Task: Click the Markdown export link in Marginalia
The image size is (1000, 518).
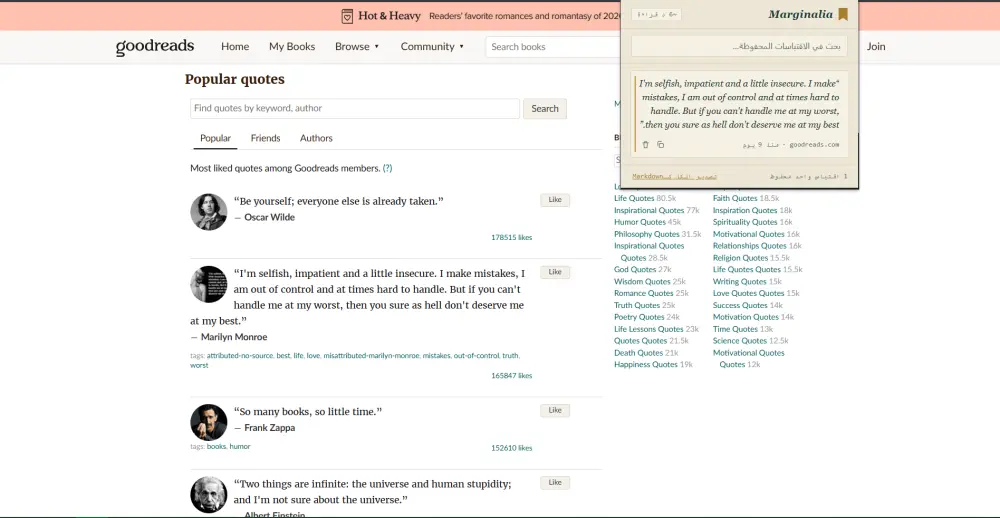Action: tap(675, 176)
